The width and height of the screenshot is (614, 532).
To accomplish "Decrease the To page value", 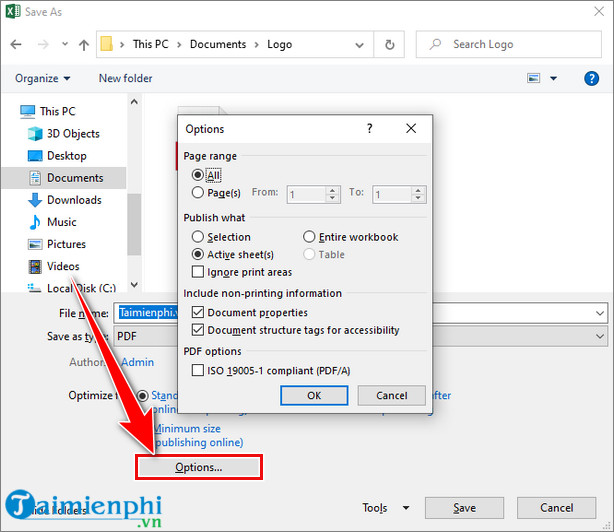I will [x=418, y=198].
